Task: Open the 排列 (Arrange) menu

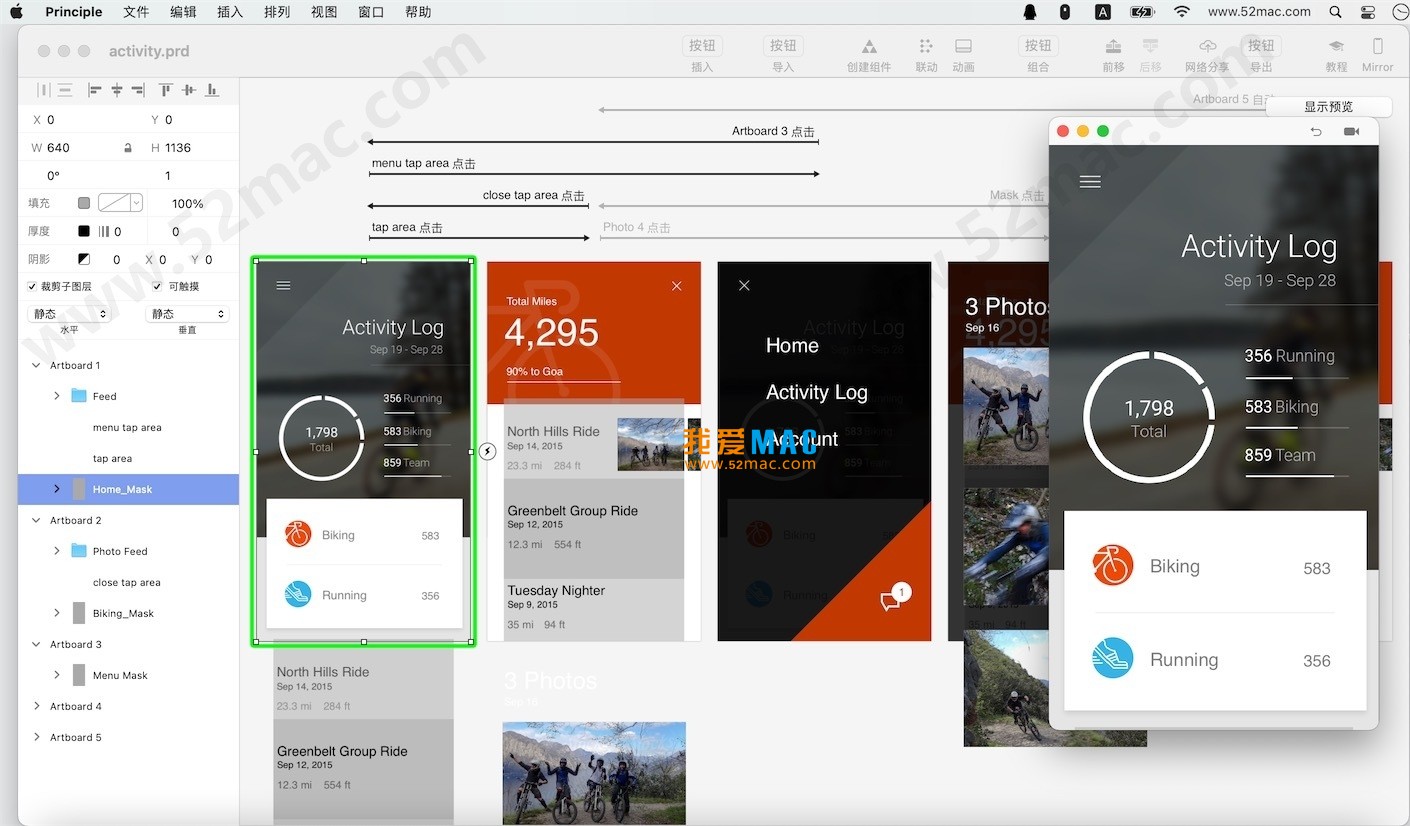Action: [277, 12]
